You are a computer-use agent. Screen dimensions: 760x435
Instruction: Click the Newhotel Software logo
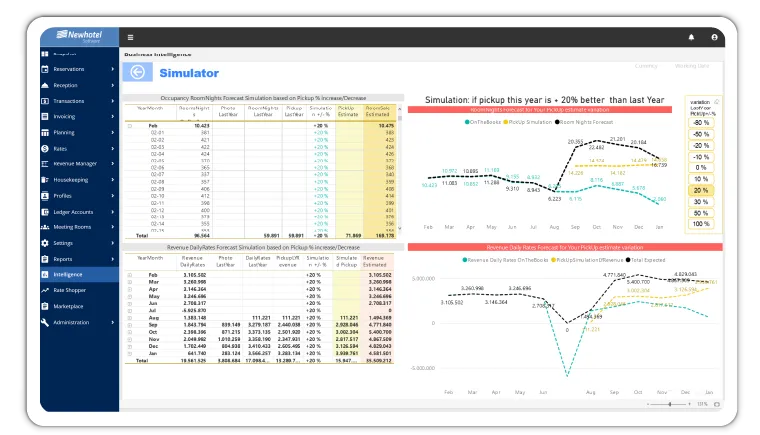[x=79, y=36]
